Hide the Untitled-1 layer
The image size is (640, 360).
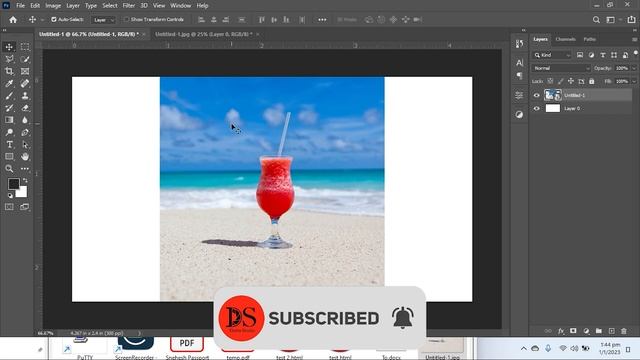[536, 96]
